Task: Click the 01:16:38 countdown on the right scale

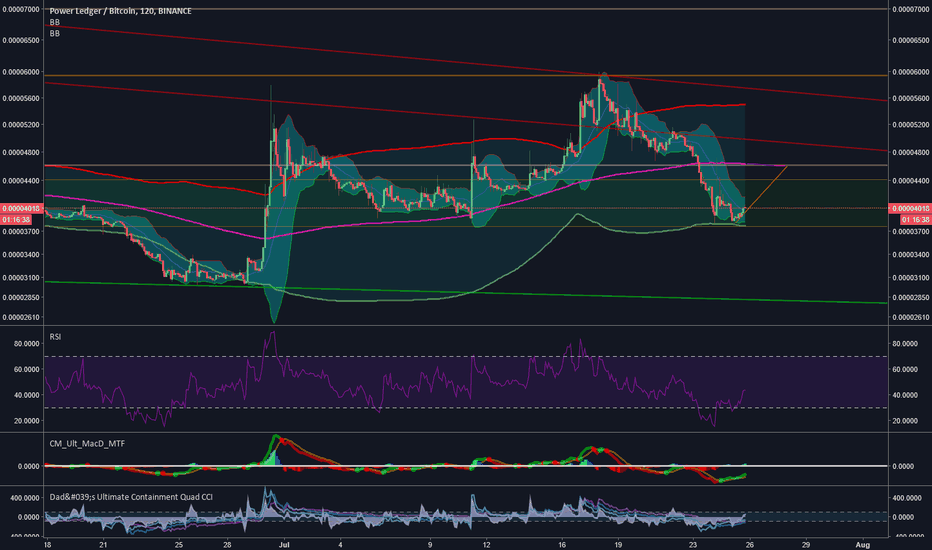Action: point(915,219)
